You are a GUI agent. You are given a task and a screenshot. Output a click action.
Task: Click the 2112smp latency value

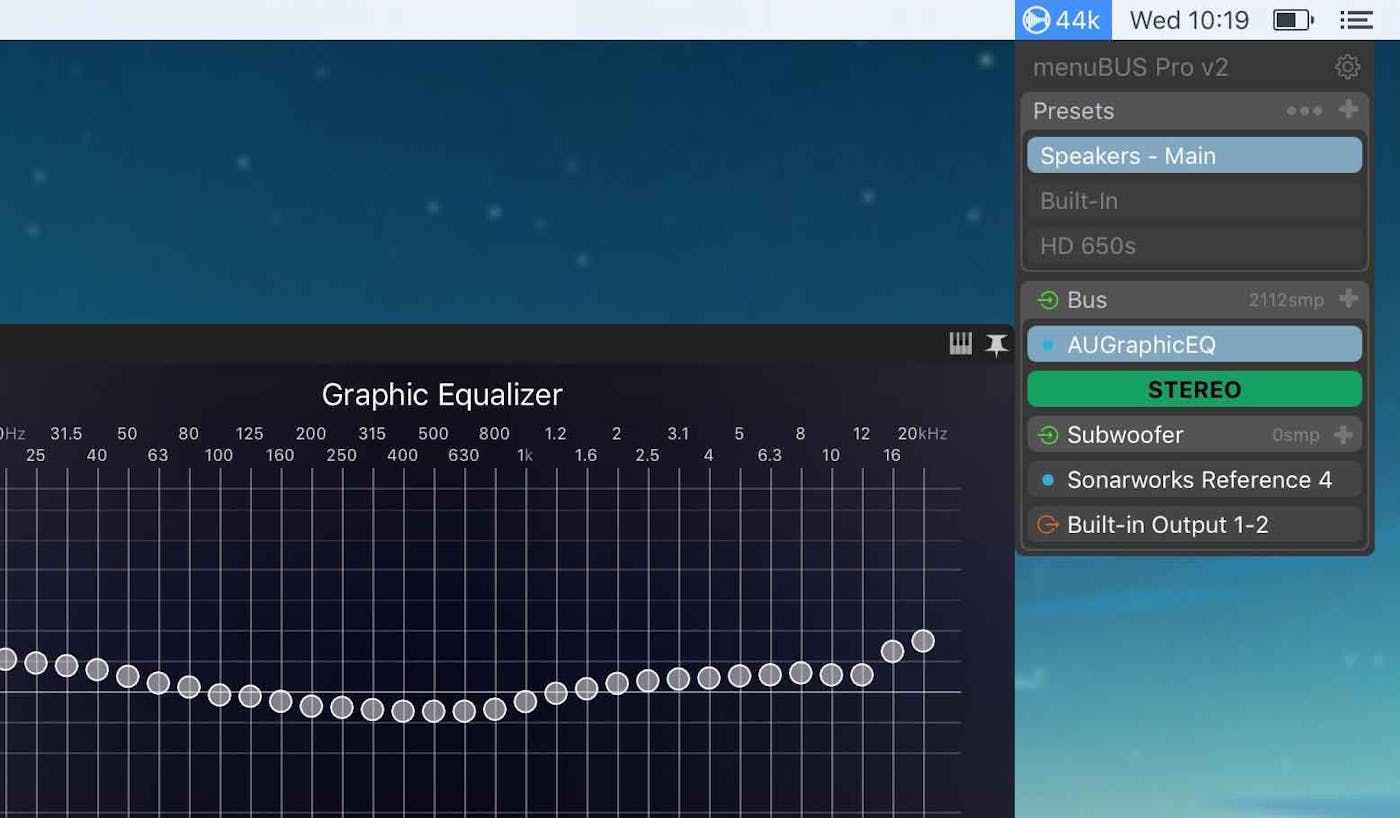(x=1286, y=300)
